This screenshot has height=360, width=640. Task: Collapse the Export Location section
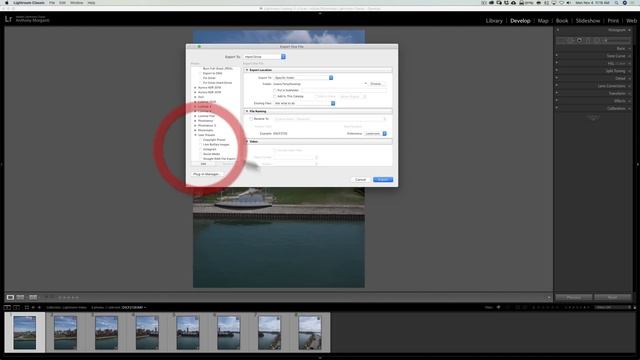[247, 70]
